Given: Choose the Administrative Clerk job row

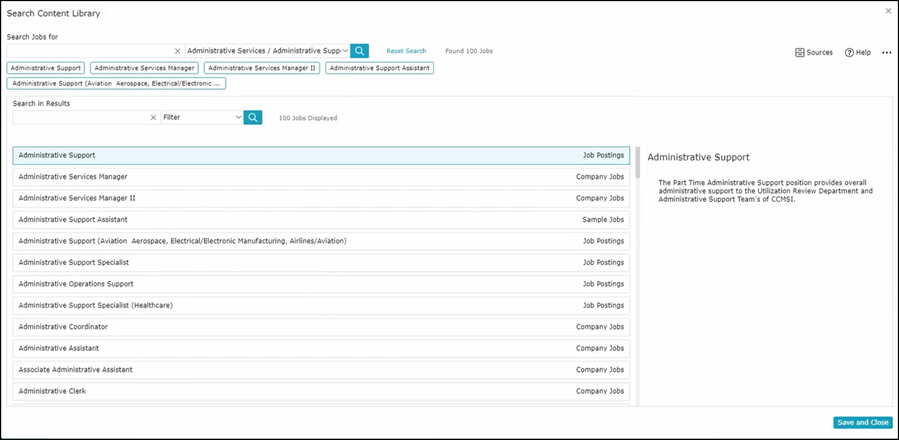Looking at the screenshot, I should point(321,391).
